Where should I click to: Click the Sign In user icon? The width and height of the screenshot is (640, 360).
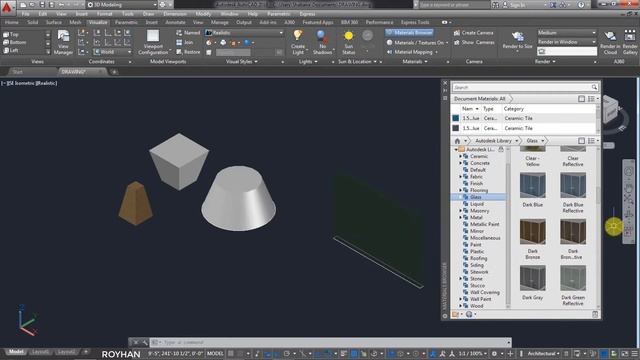click(x=505, y=5)
